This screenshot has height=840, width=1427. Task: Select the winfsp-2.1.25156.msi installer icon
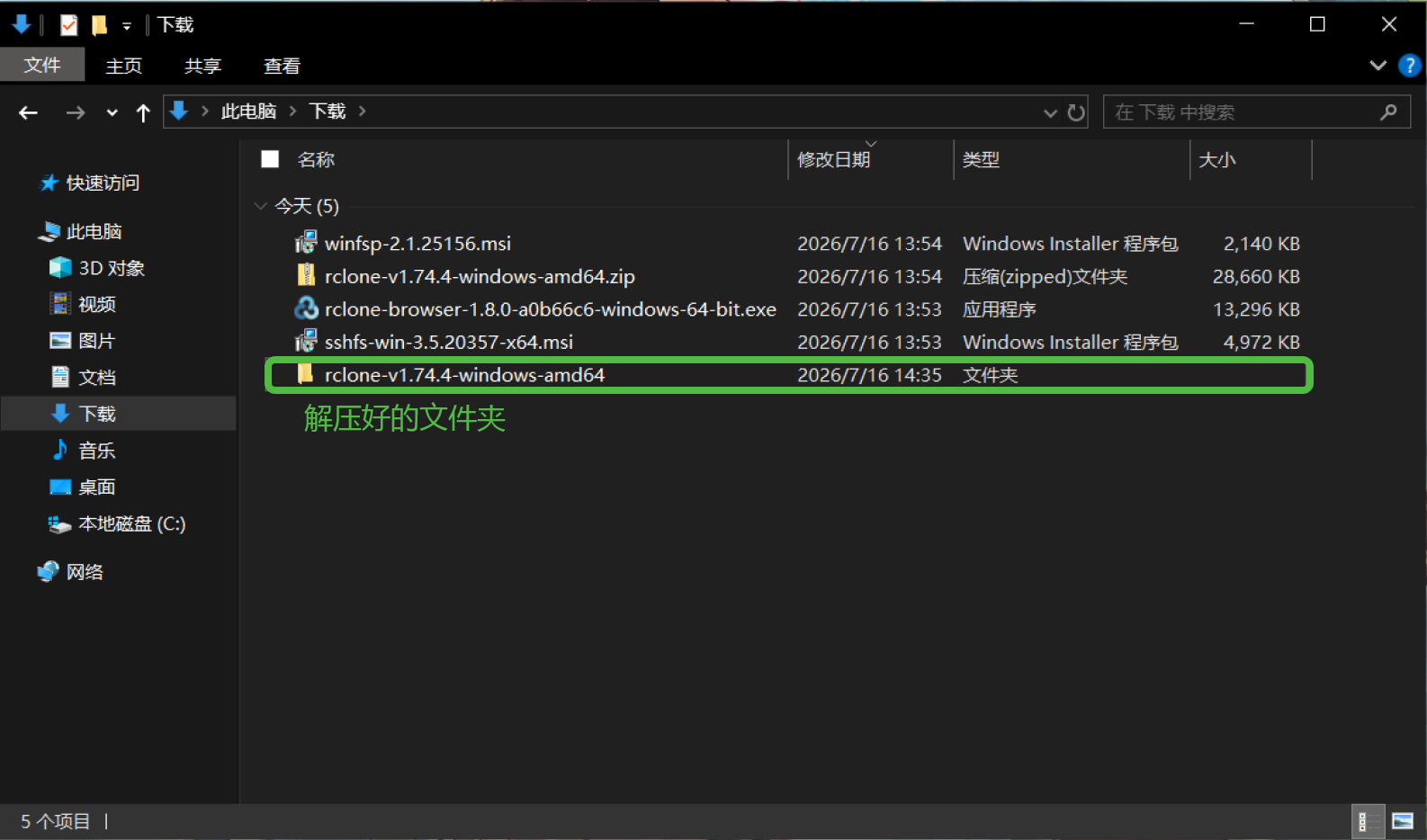[306, 243]
